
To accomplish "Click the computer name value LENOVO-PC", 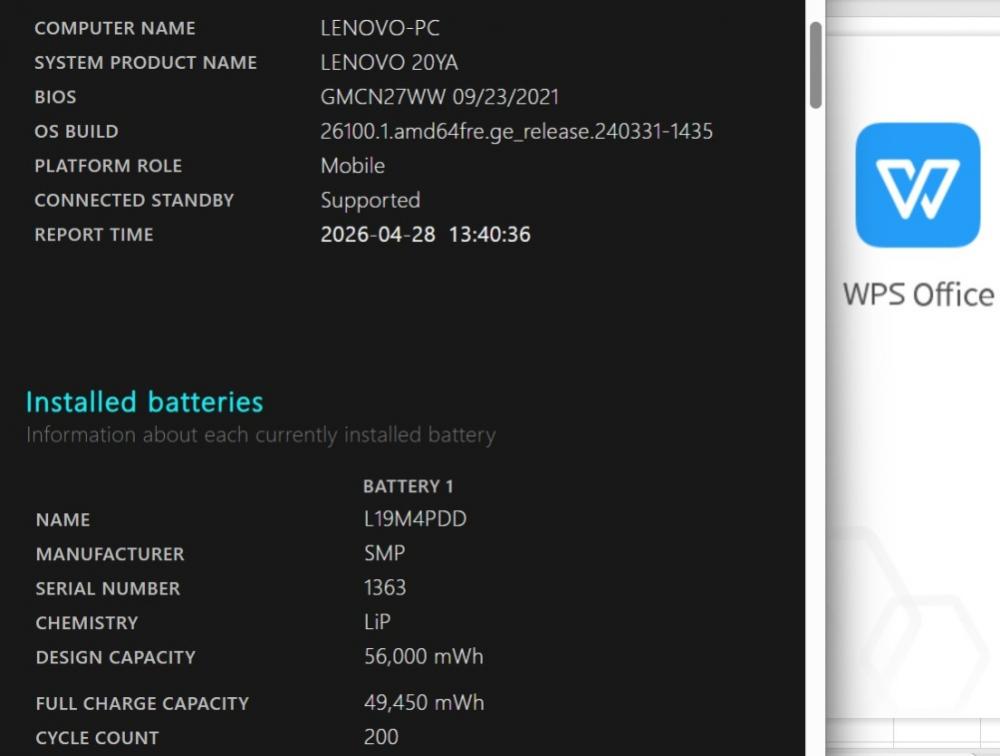I will pyautogui.click(x=380, y=28).
